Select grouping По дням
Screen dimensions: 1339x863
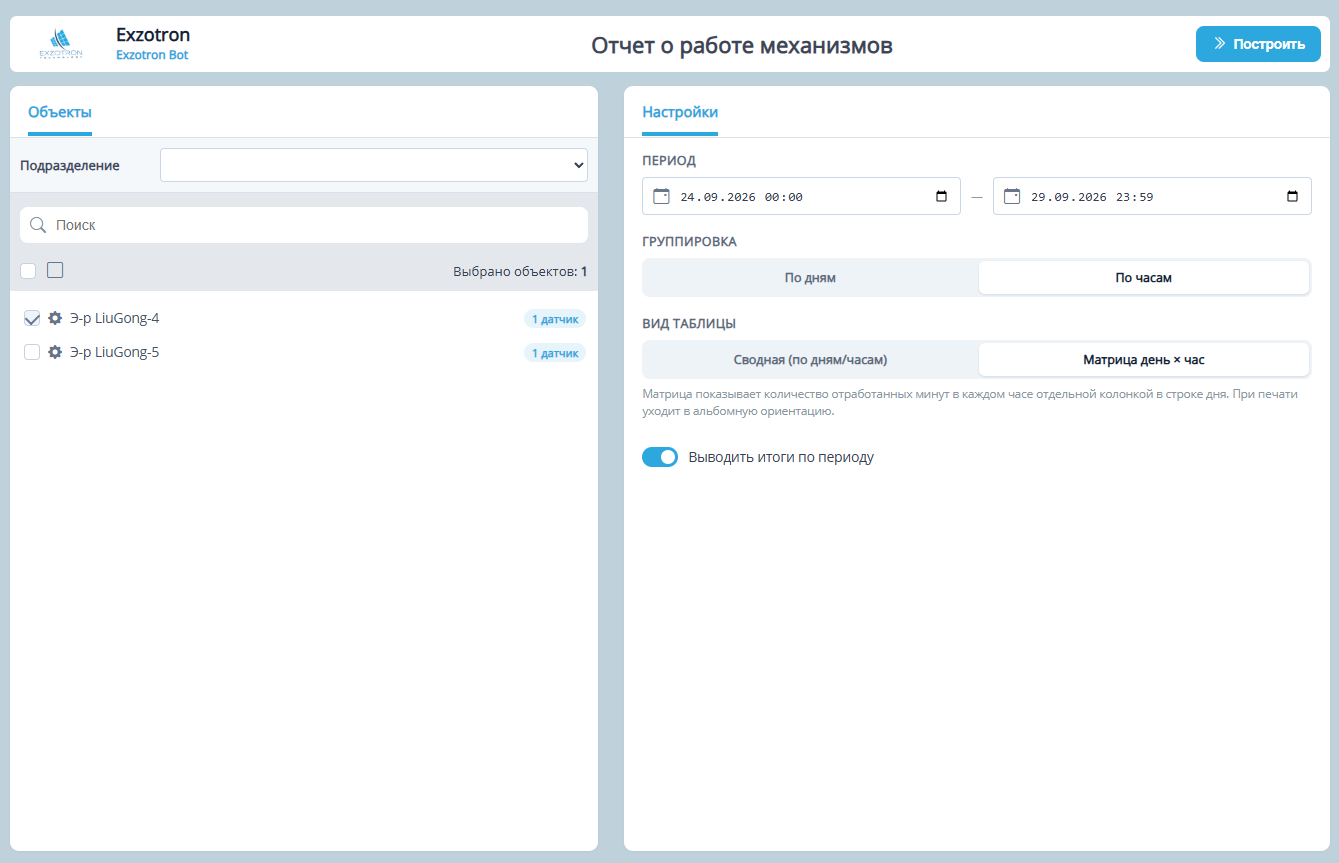[x=810, y=277]
